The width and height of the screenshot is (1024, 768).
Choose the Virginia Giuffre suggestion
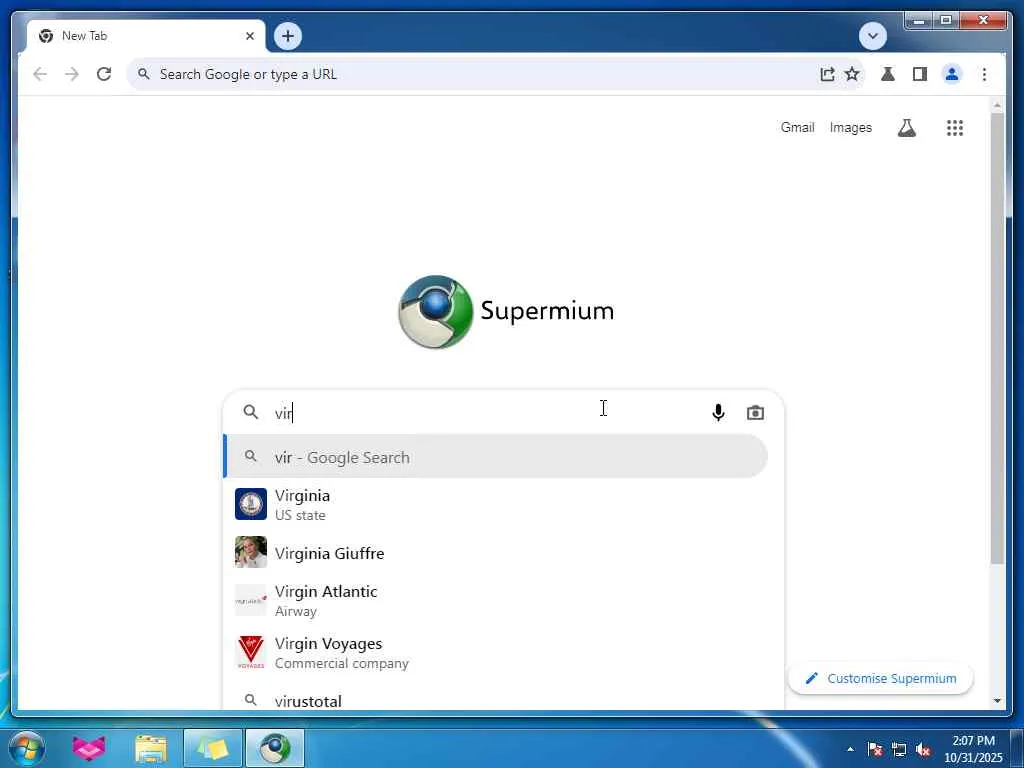[x=496, y=553]
